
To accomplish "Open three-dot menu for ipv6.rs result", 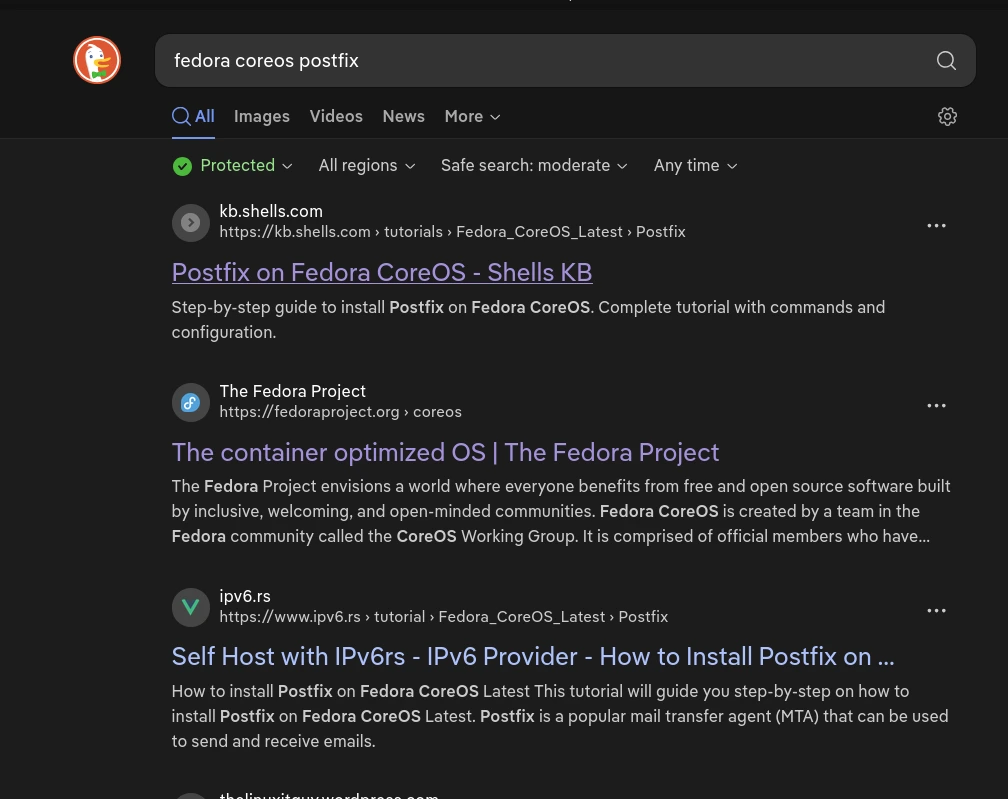I will (x=936, y=611).
